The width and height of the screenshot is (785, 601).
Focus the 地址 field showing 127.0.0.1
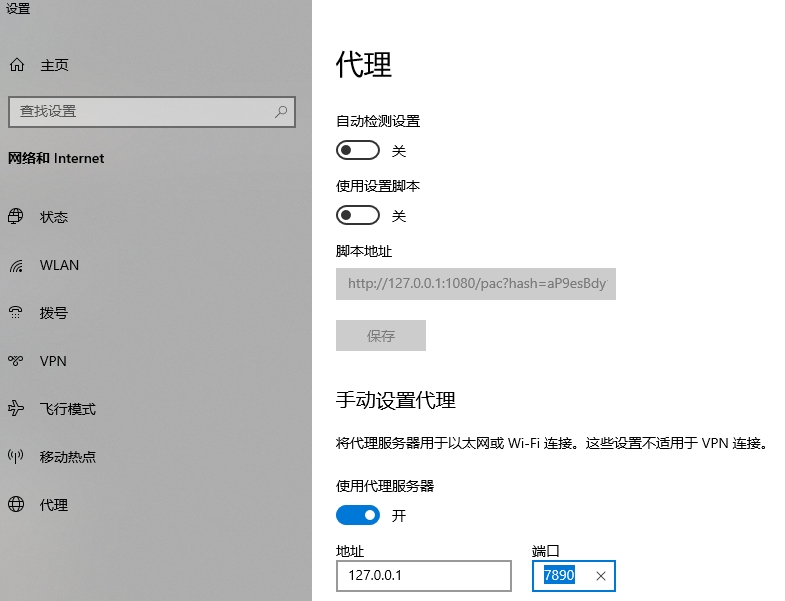pyautogui.click(x=424, y=576)
